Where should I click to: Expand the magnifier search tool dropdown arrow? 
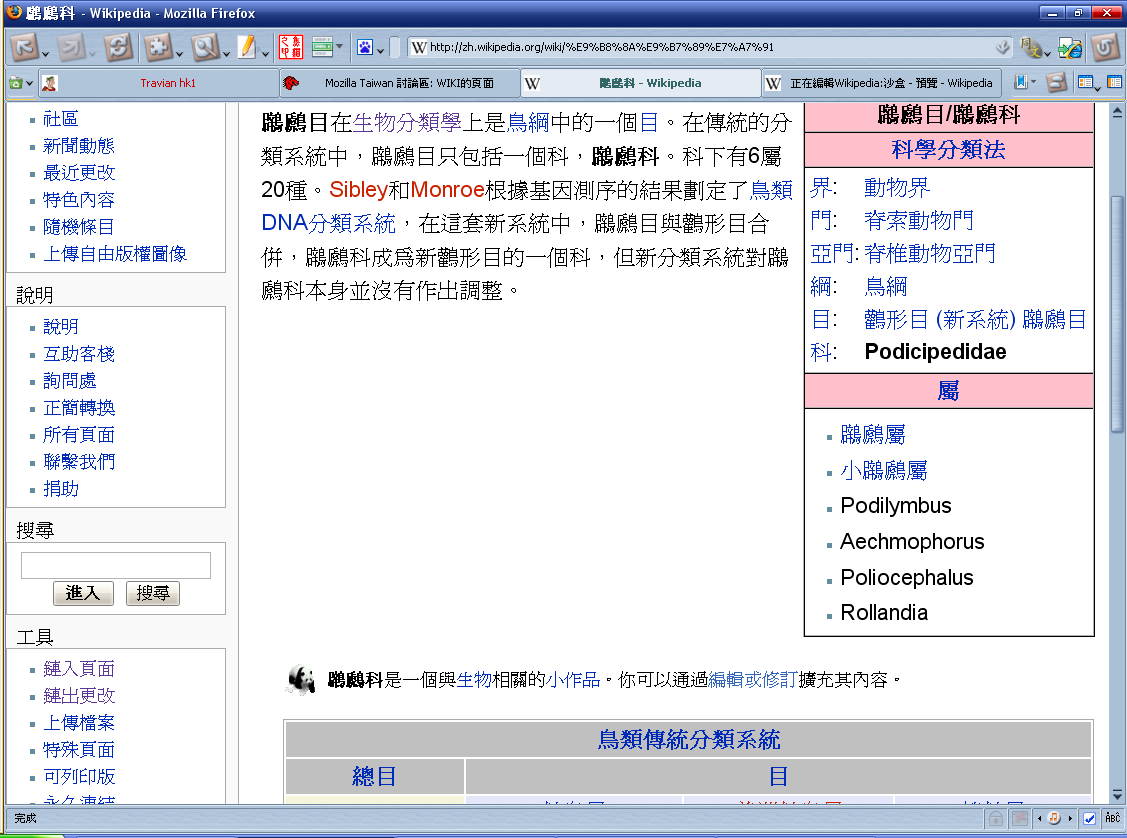(x=224, y=51)
